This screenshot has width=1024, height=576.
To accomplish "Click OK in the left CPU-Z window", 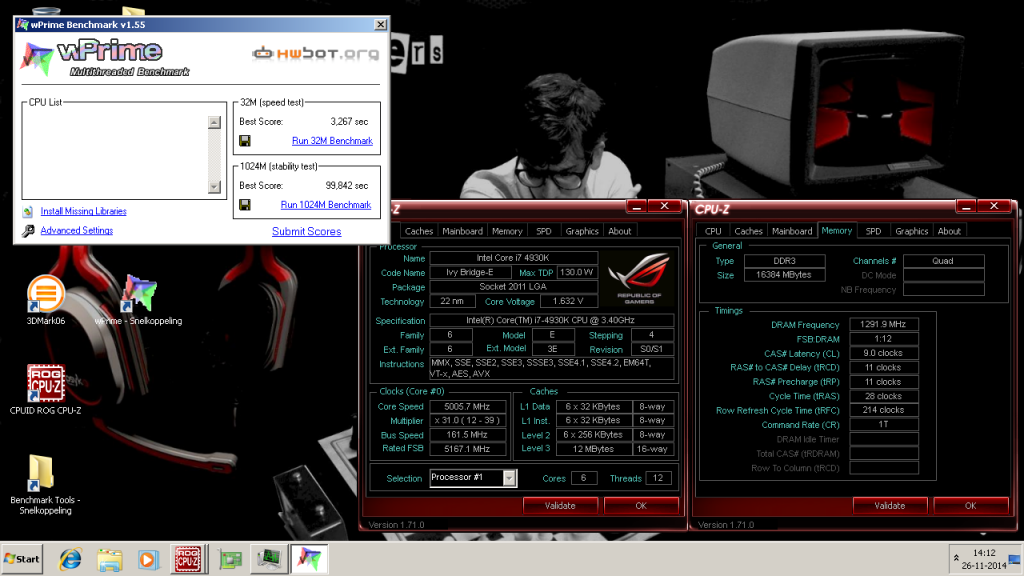I will pyautogui.click(x=641, y=505).
